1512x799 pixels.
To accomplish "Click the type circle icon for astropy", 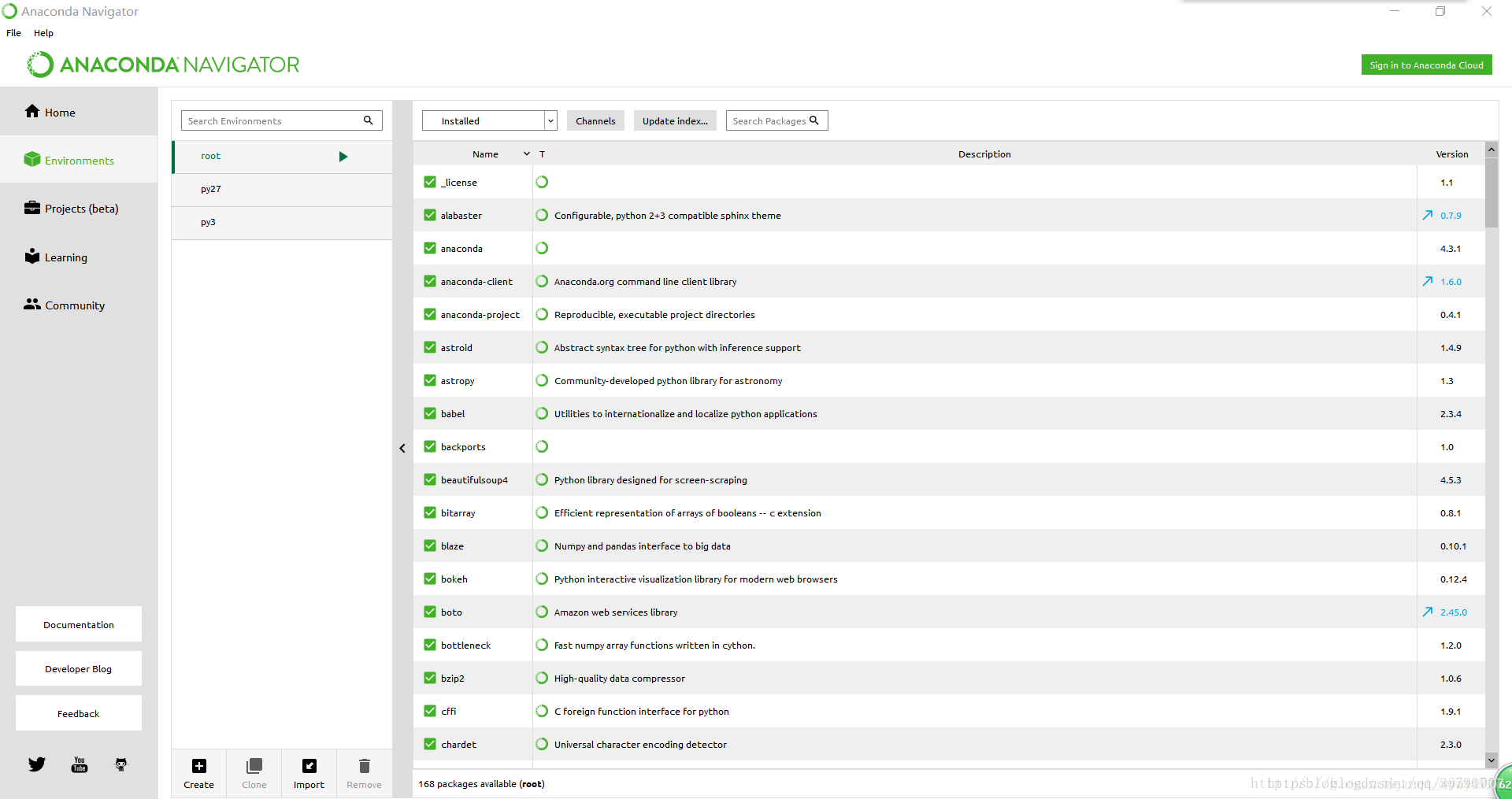I will click(542, 380).
